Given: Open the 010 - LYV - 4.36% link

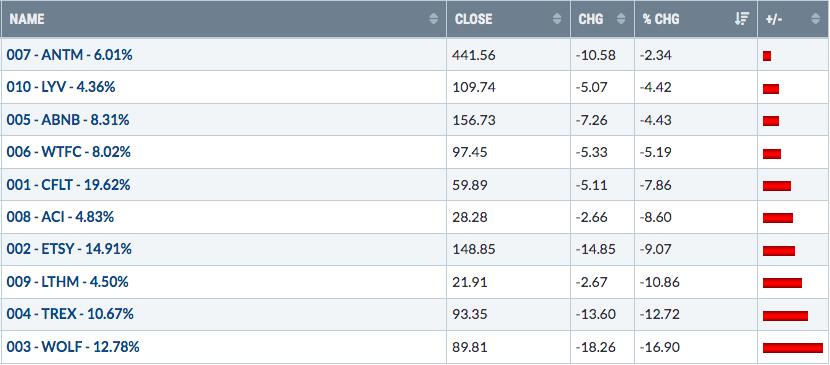Looking at the screenshot, I should click(x=61, y=87).
